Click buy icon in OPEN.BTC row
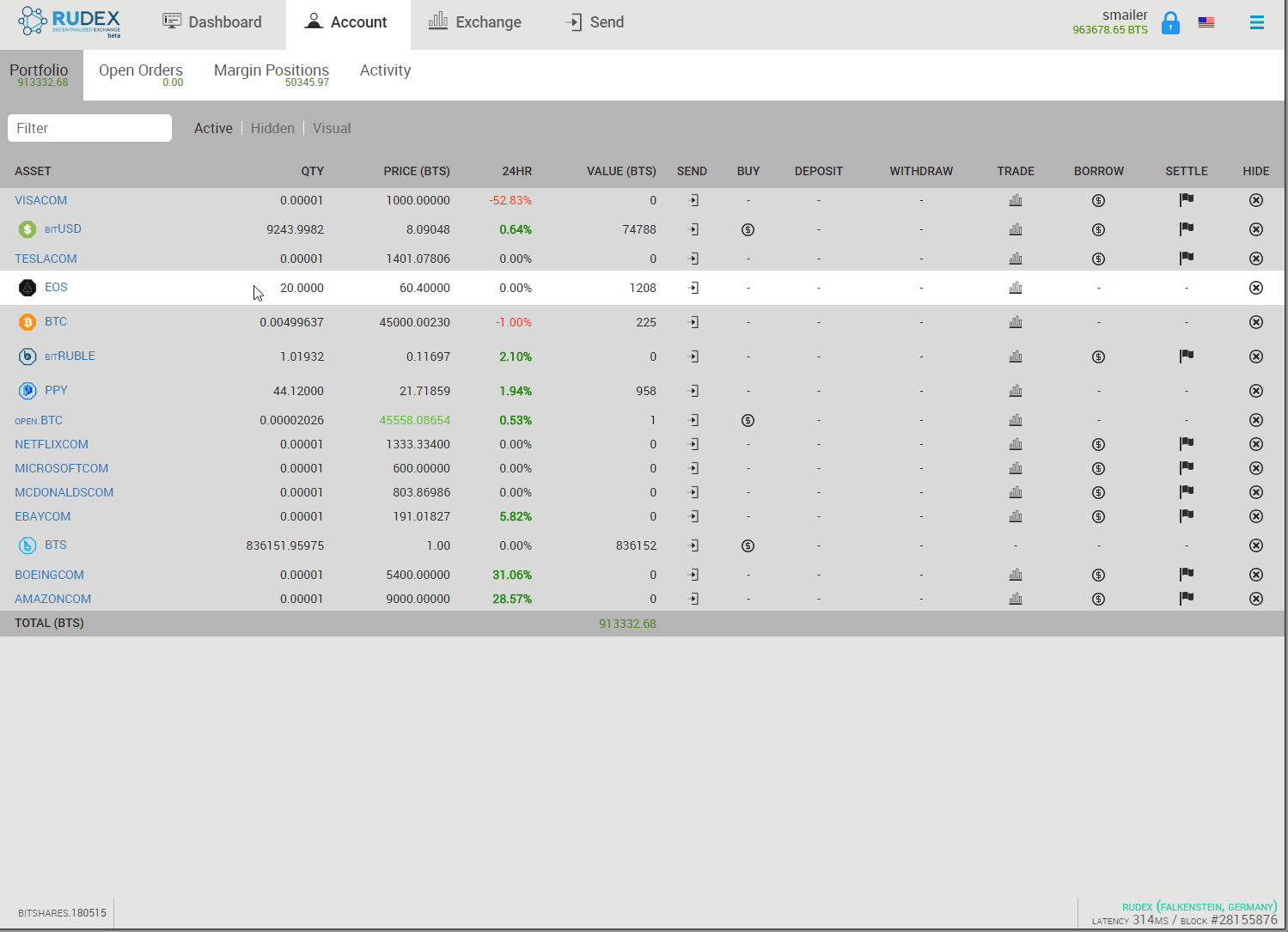This screenshot has width=1288, height=932. [748, 420]
